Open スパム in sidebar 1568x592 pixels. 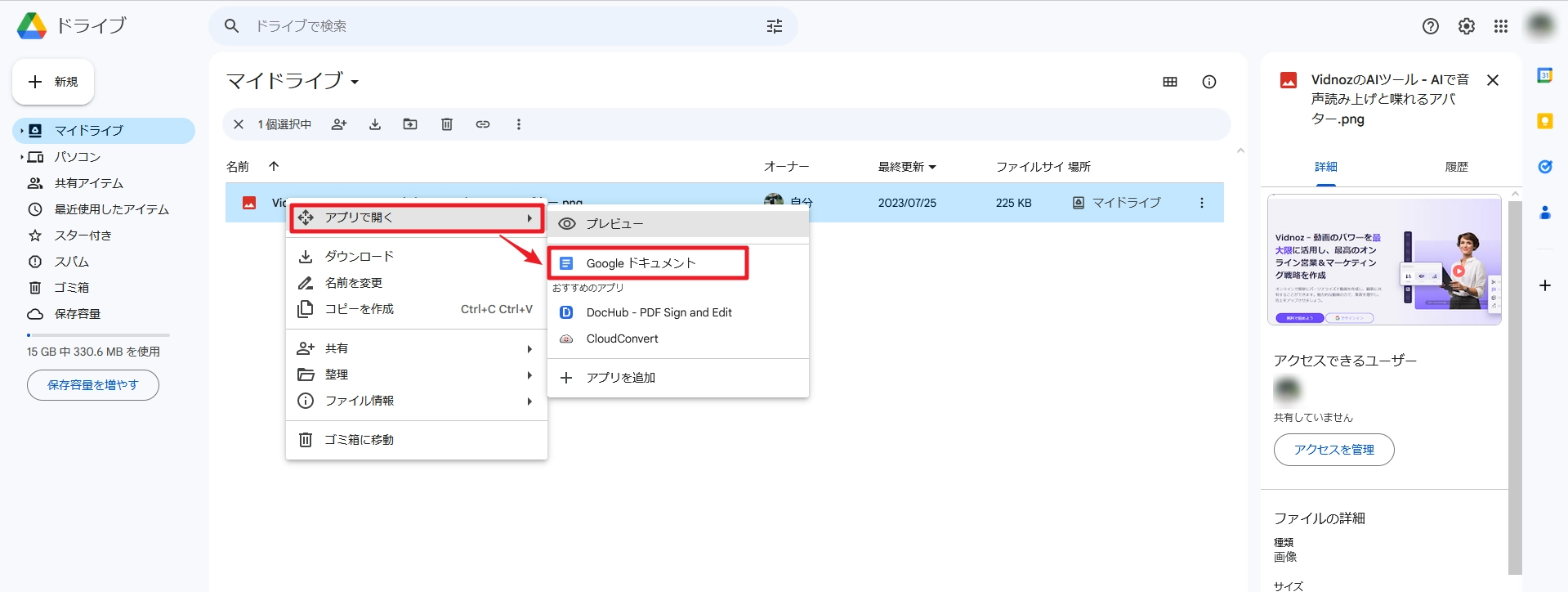[x=104, y=262]
